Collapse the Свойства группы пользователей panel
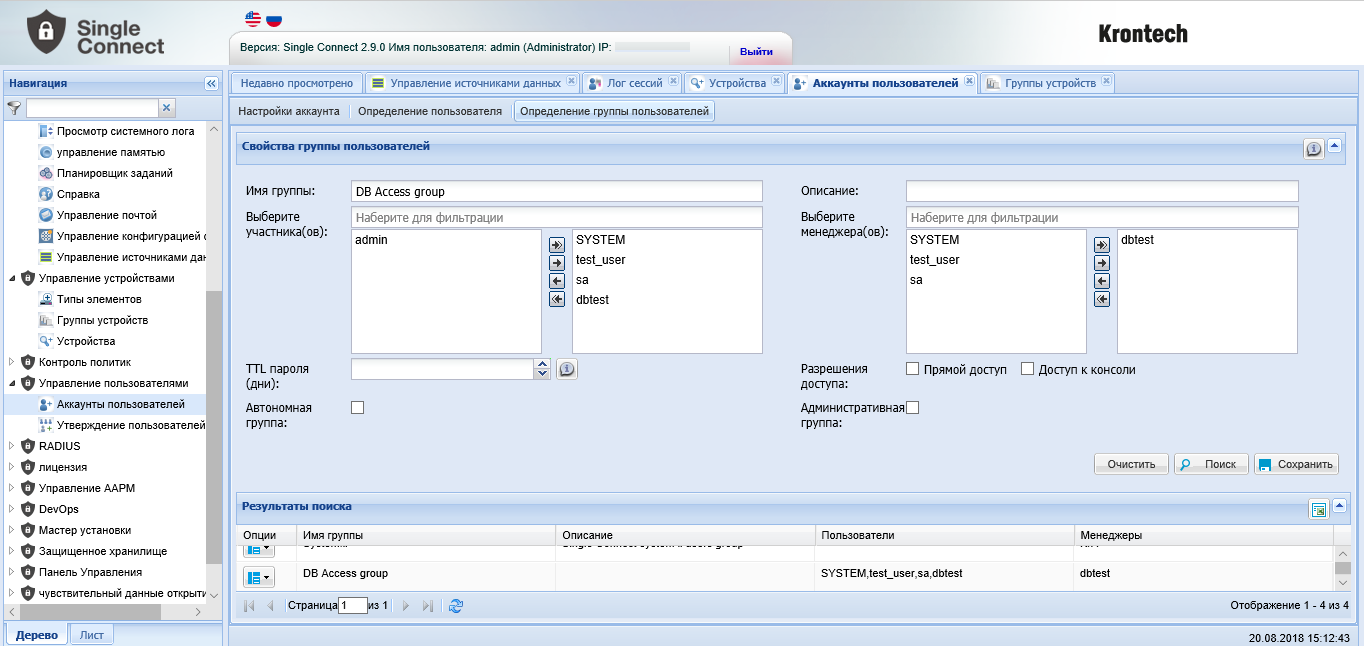The height and width of the screenshot is (646, 1366). pos(1334,146)
